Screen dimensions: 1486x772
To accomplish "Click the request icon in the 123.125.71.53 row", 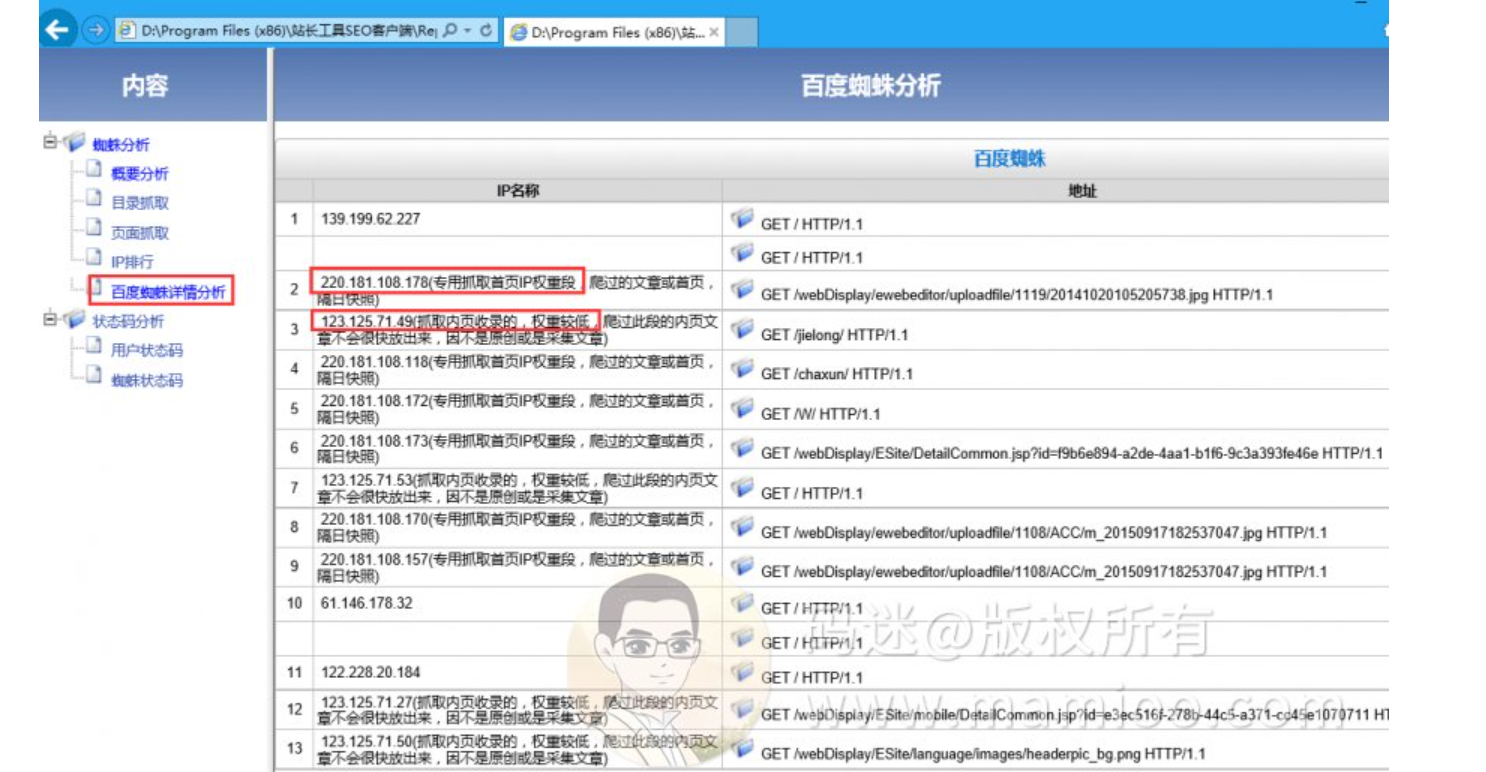I will coord(742,488).
